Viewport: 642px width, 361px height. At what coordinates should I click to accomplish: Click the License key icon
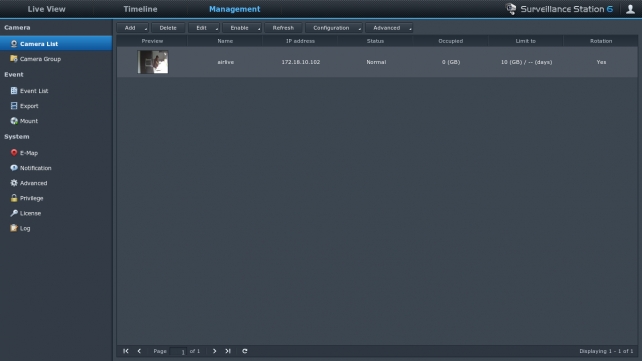[14, 213]
